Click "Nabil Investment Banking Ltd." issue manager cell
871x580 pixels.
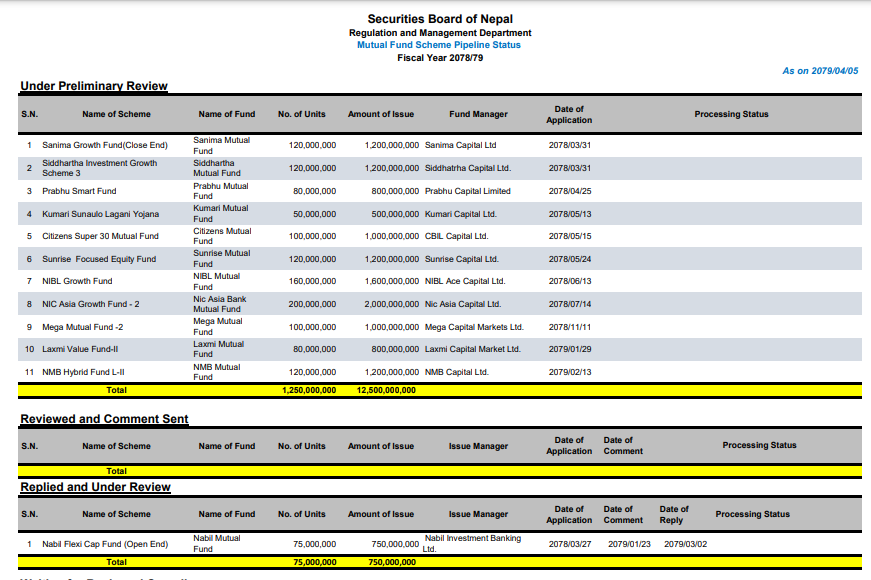coord(471,542)
